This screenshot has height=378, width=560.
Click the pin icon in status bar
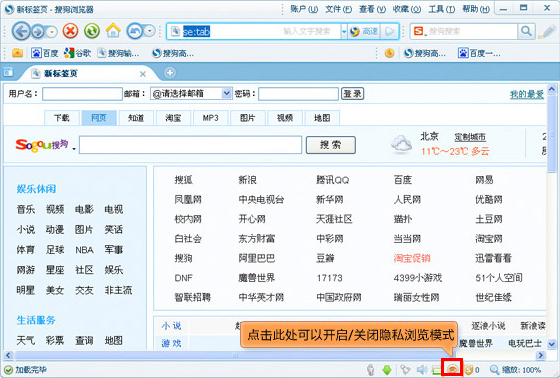(x=405, y=370)
